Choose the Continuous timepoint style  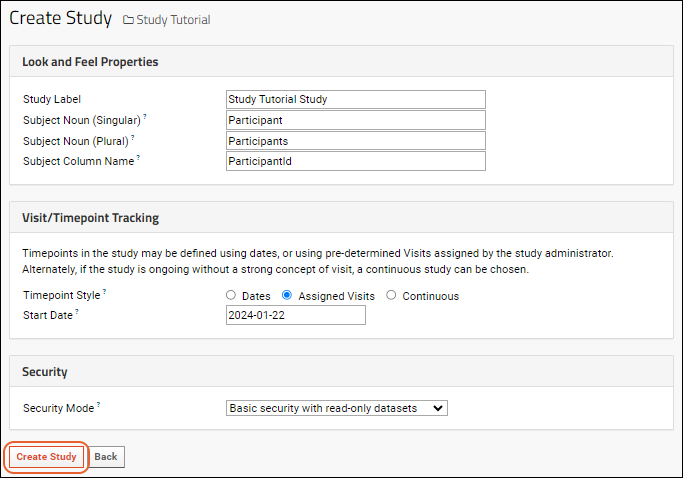[391, 295]
